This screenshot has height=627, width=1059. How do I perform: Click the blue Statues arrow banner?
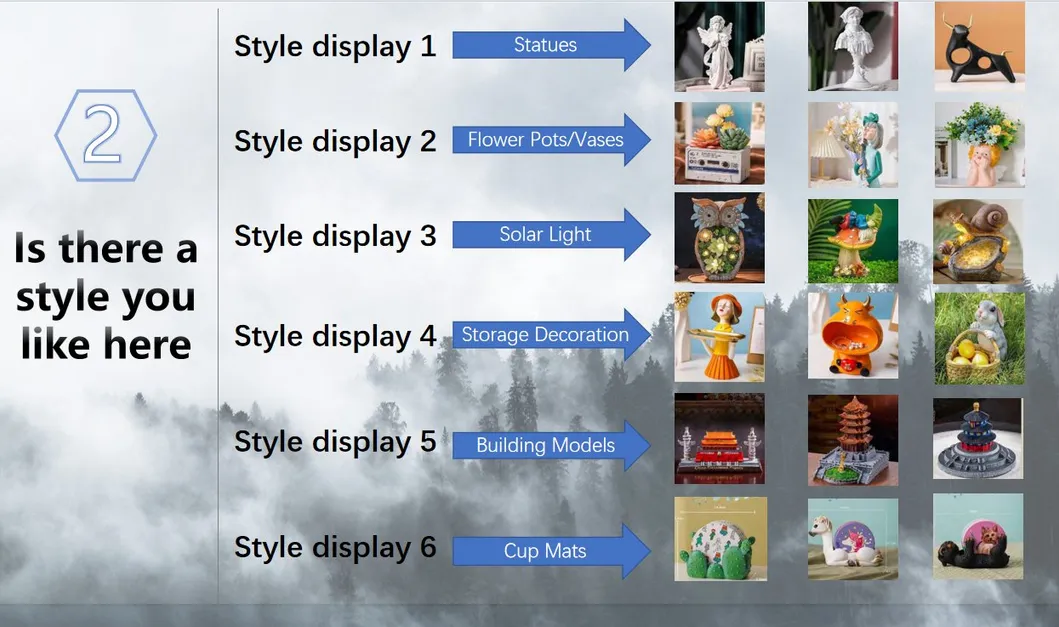click(545, 44)
